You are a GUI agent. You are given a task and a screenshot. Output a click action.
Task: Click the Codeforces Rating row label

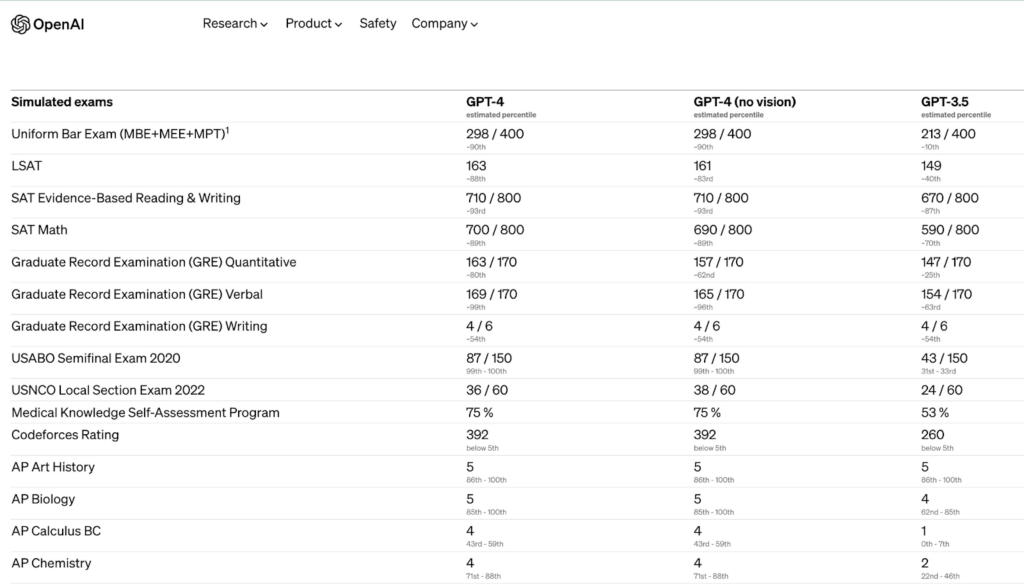[x=65, y=435]
